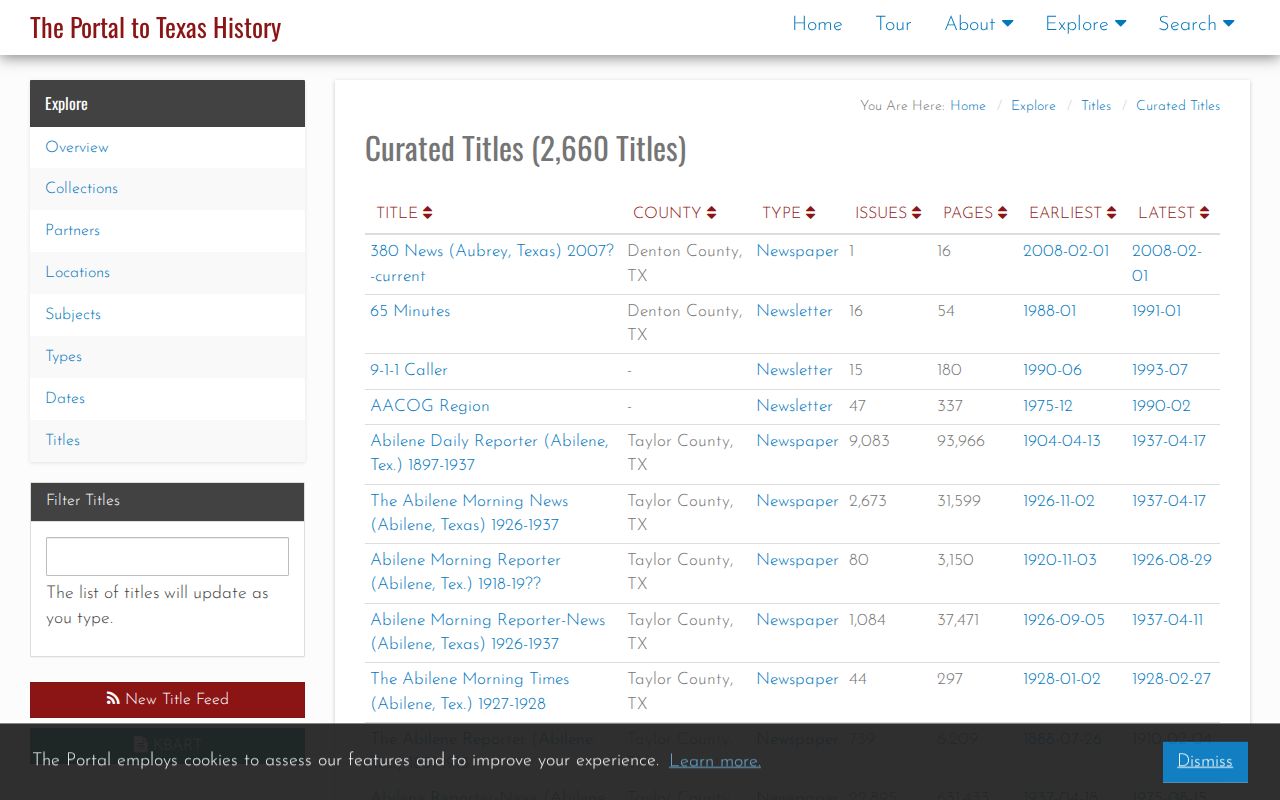Sort table by County sort icon
Screen dimensions: 1280x800
coord(711,213)
